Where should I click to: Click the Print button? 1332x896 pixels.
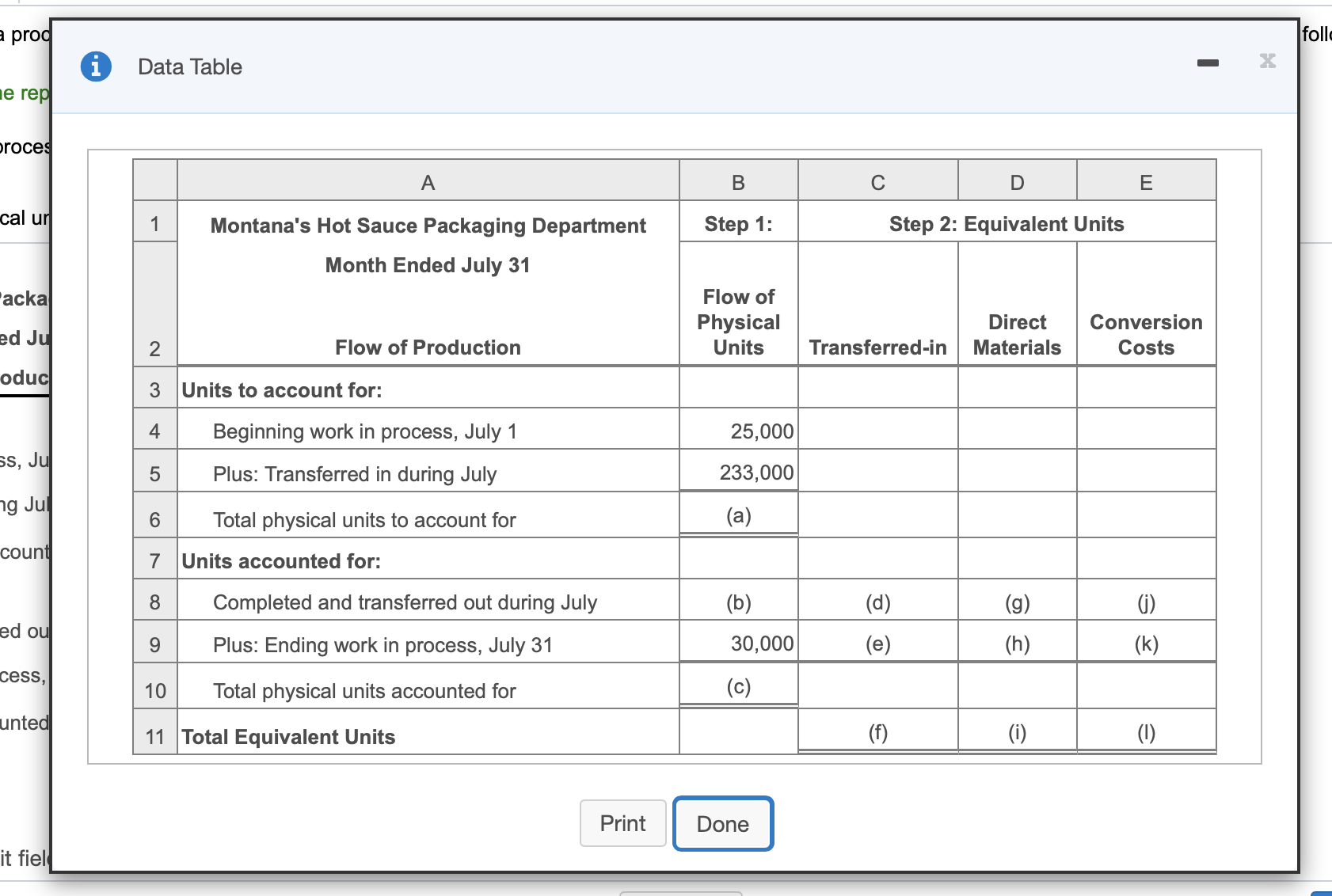[x=622, y=823]
